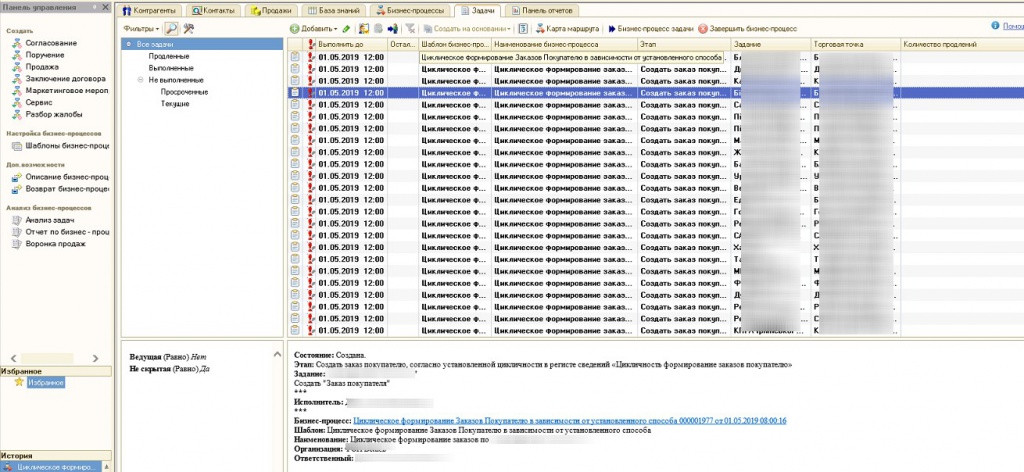This screenshot has width=1024, height=472.
Task: Sort by the Этап column header
Action: [x=684, y=44]
